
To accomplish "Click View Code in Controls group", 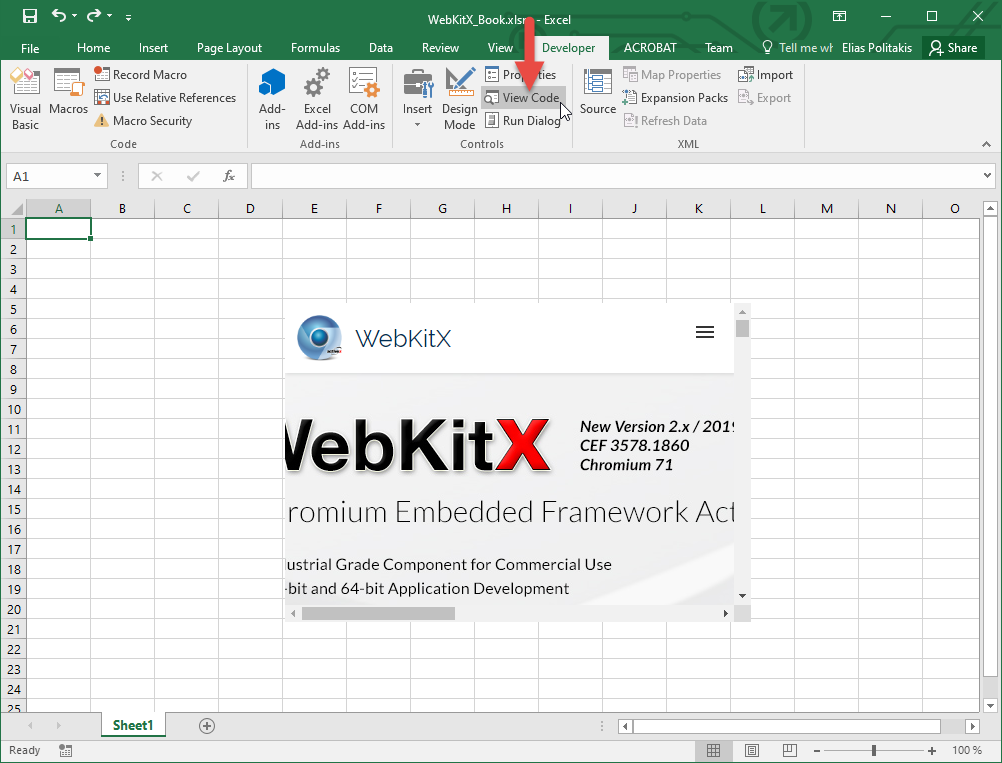I will coord(523,98).
